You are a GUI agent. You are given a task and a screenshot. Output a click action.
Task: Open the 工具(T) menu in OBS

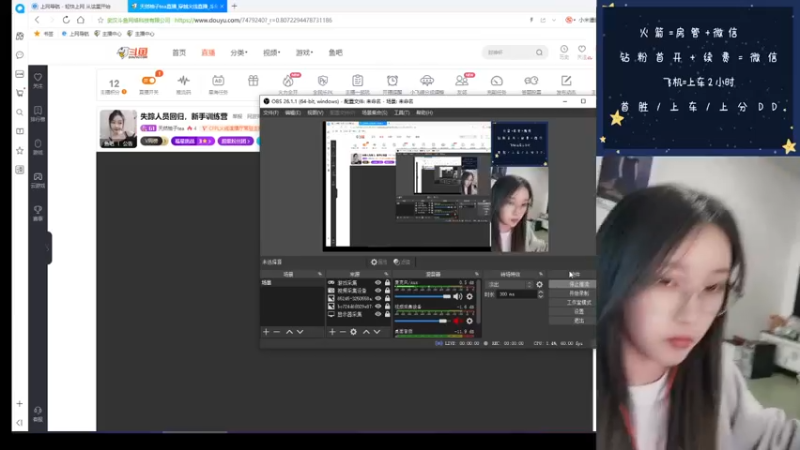402,113
